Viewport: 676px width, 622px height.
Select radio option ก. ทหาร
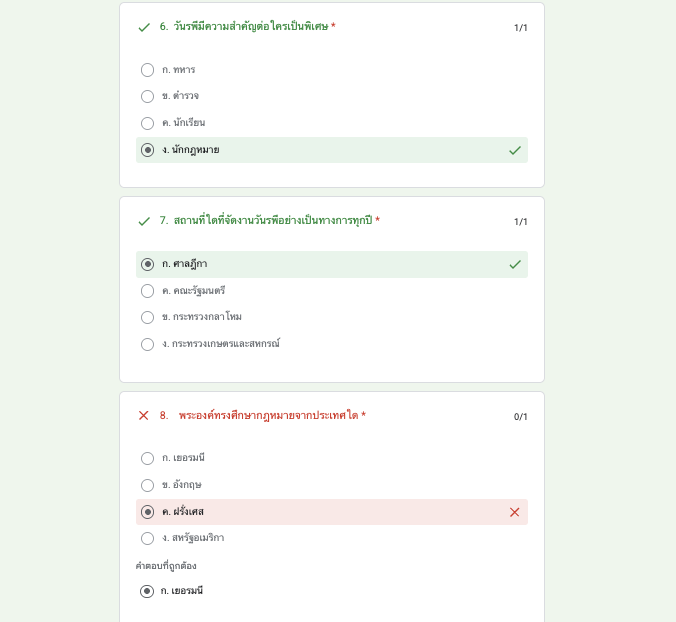148,70
